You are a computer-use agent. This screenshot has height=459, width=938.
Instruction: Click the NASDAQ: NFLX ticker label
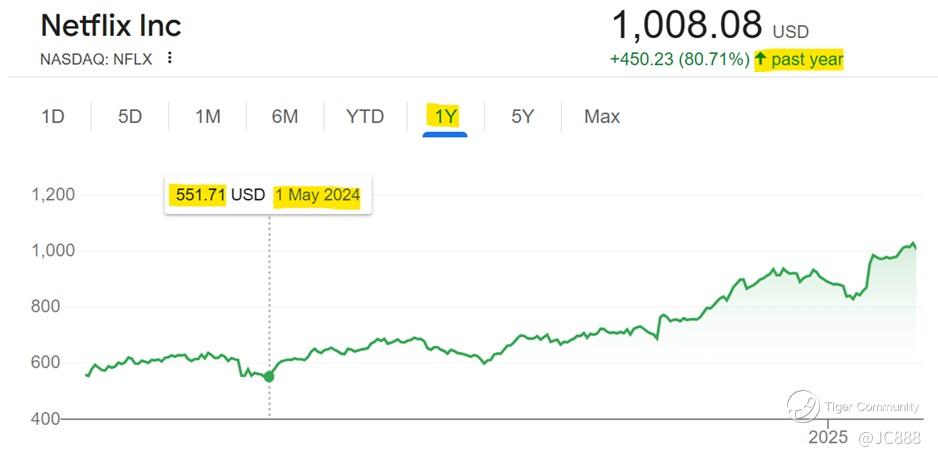pyautogui.click(x=96, y=59)
